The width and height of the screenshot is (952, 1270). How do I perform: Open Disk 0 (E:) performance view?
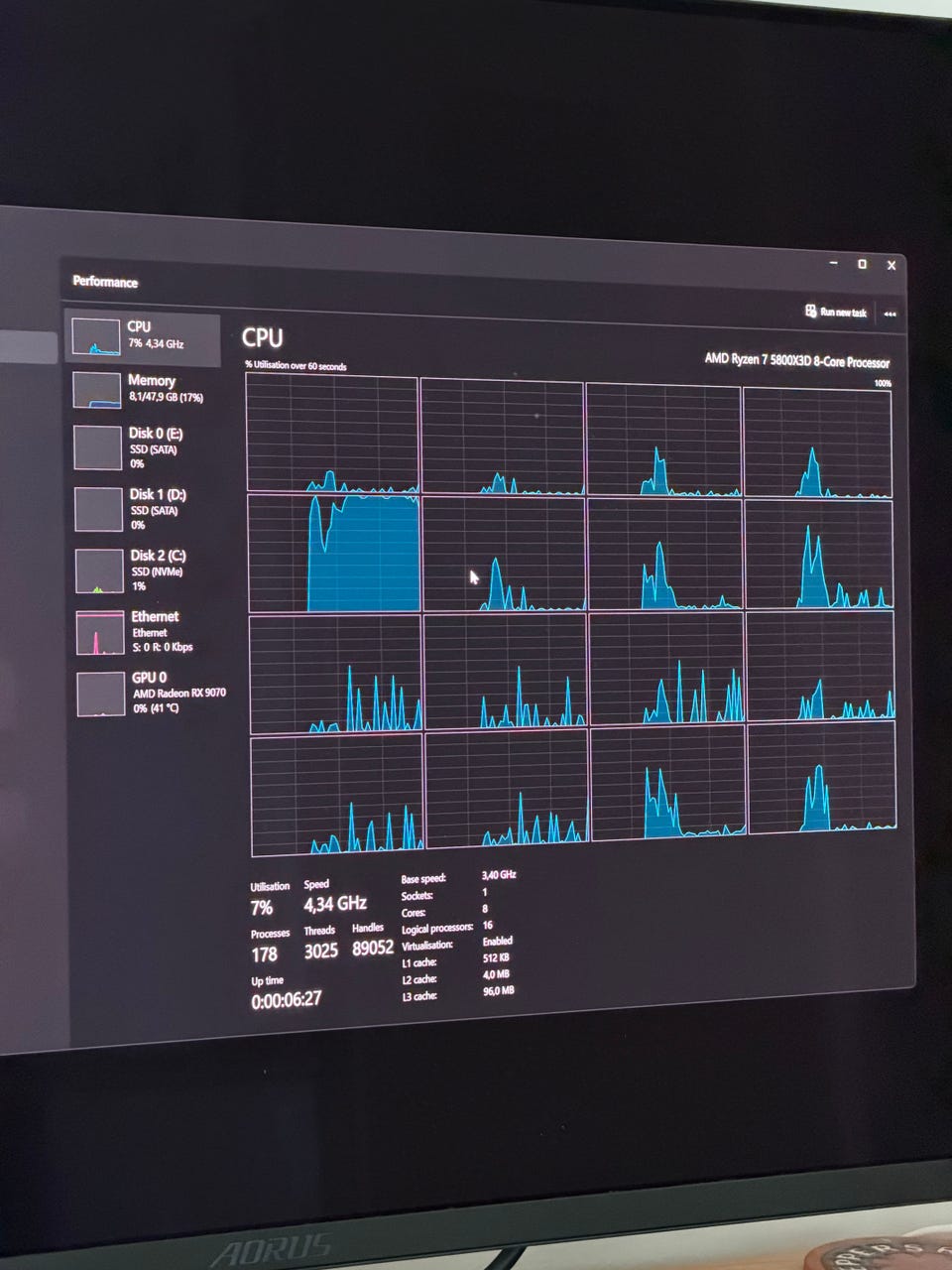[x=145, y=448]
